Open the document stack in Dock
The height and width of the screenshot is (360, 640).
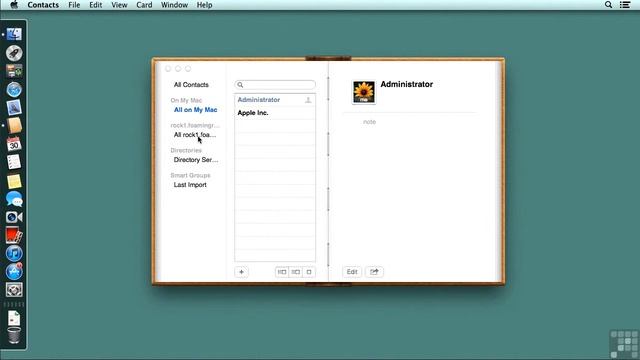point(14,318)
